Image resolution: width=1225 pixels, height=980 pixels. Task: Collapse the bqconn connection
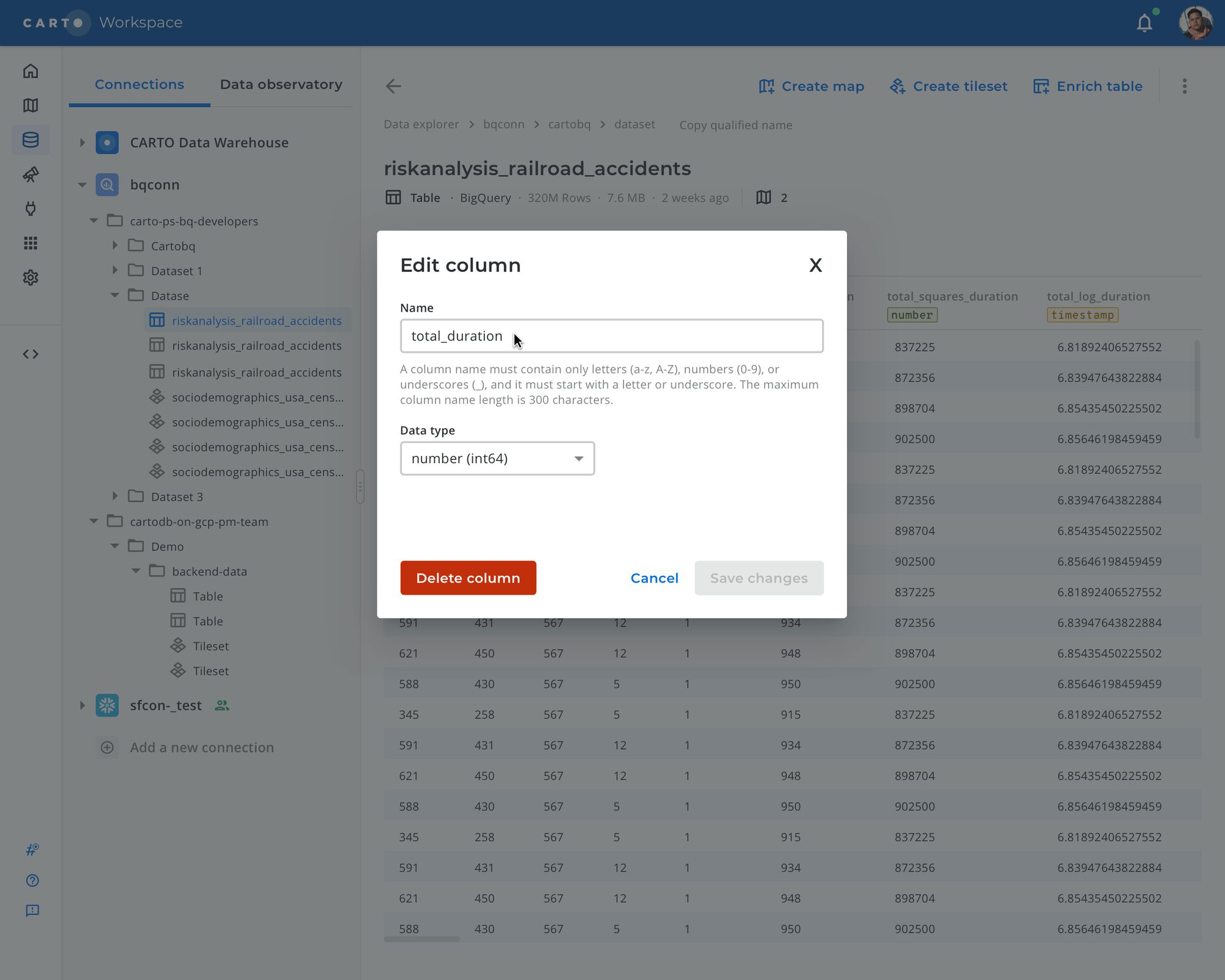click(82, 185)
